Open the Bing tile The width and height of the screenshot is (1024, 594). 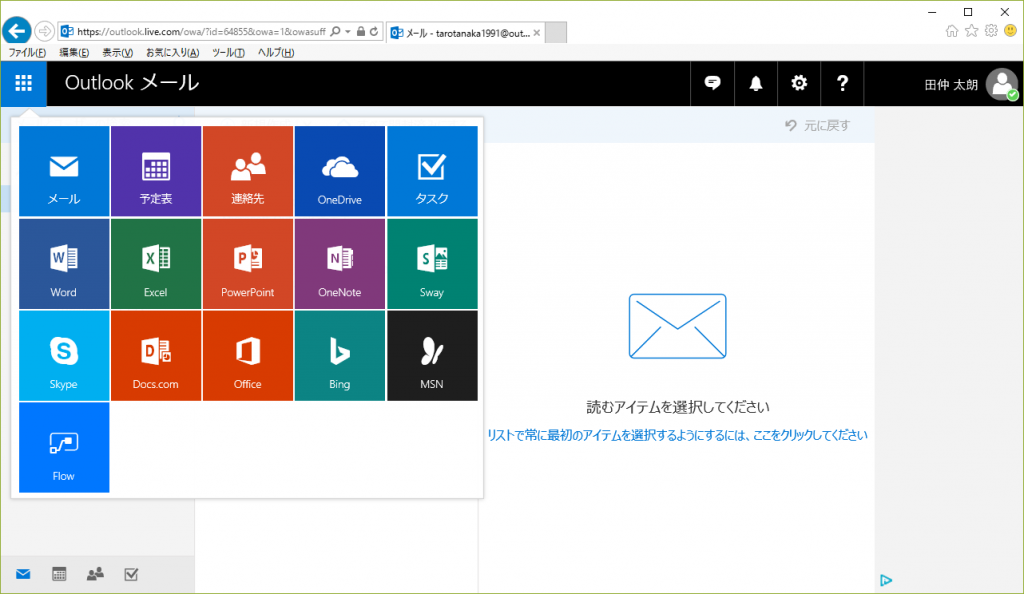pos(340,356)
